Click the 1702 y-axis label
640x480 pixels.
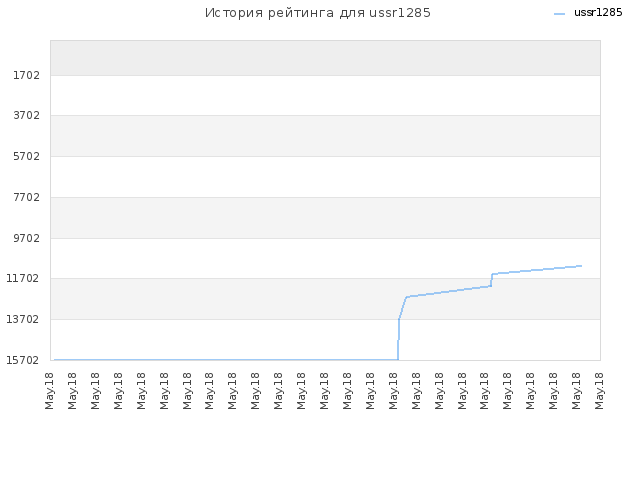click(27, 76)
